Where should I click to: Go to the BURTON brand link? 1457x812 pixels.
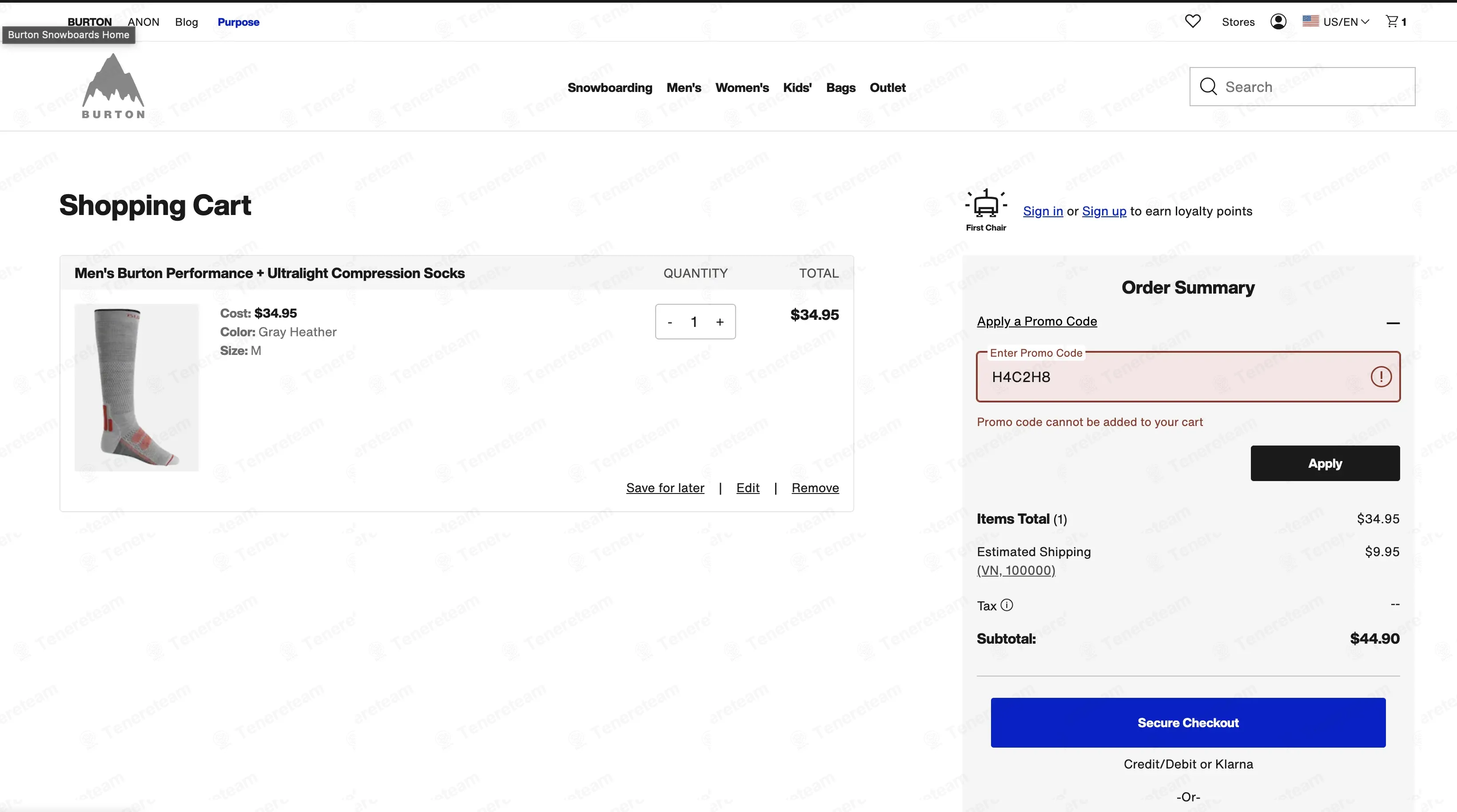[x=89, y=21]
